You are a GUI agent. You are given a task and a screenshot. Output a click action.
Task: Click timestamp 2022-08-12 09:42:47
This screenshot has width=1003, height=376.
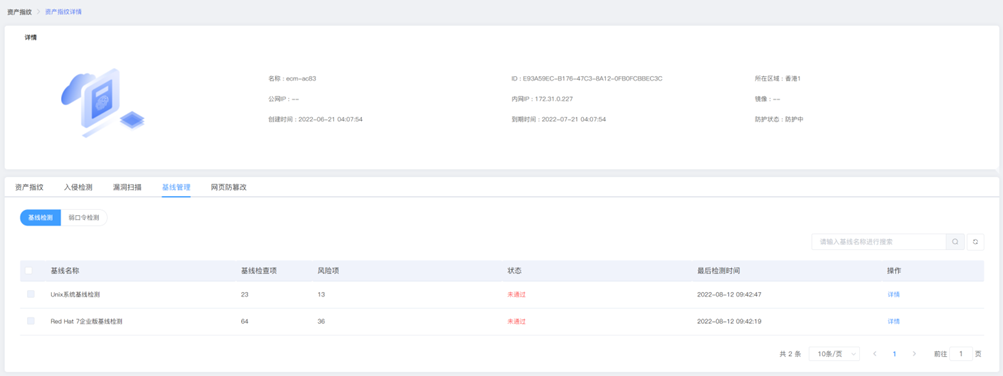[x=729, y=295]
